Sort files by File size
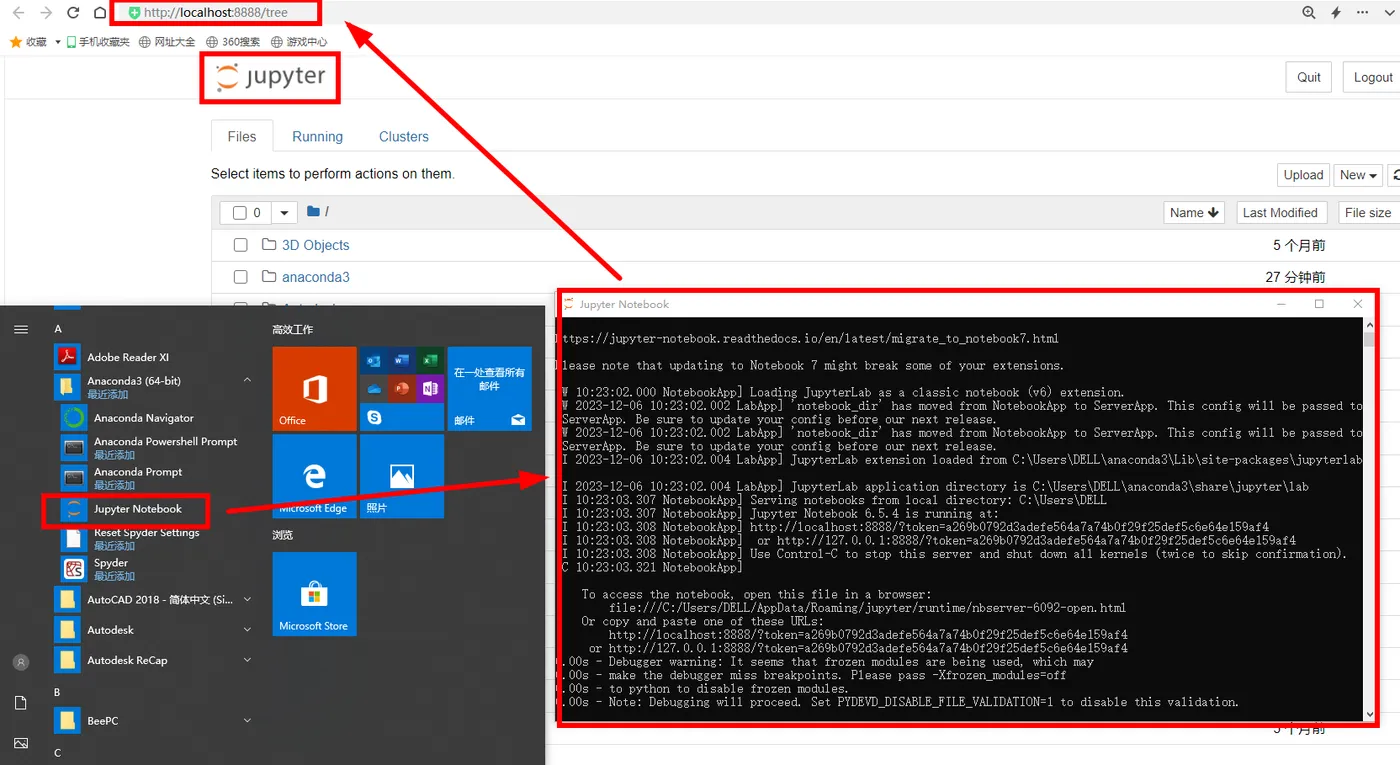 (1368, 213)
